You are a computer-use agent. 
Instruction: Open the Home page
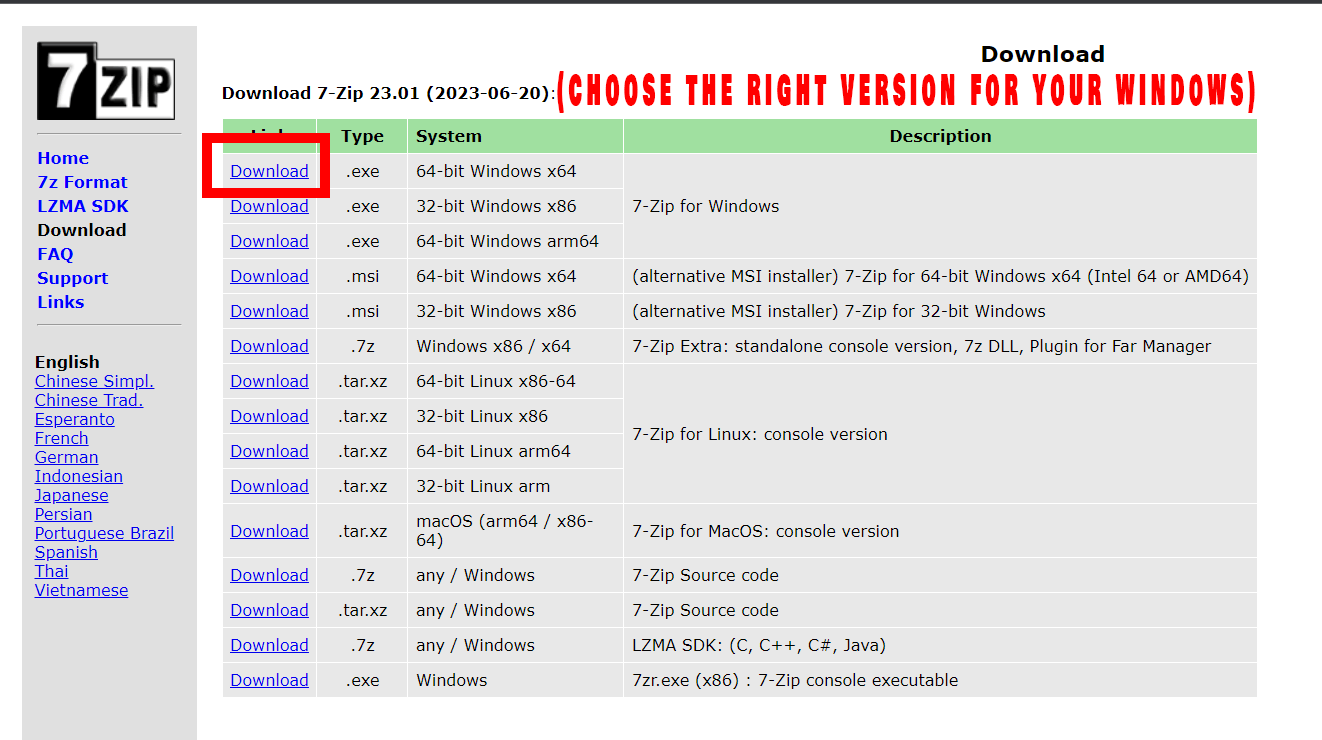(62, 157)
